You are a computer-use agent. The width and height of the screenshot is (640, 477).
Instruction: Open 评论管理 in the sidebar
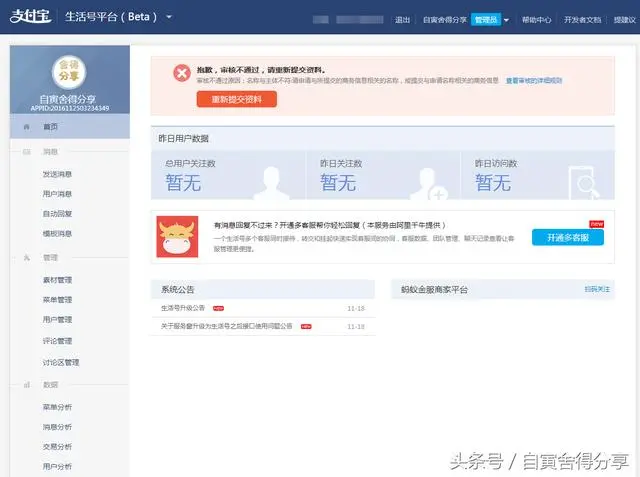pyautogui.click(x=57, y=341)
